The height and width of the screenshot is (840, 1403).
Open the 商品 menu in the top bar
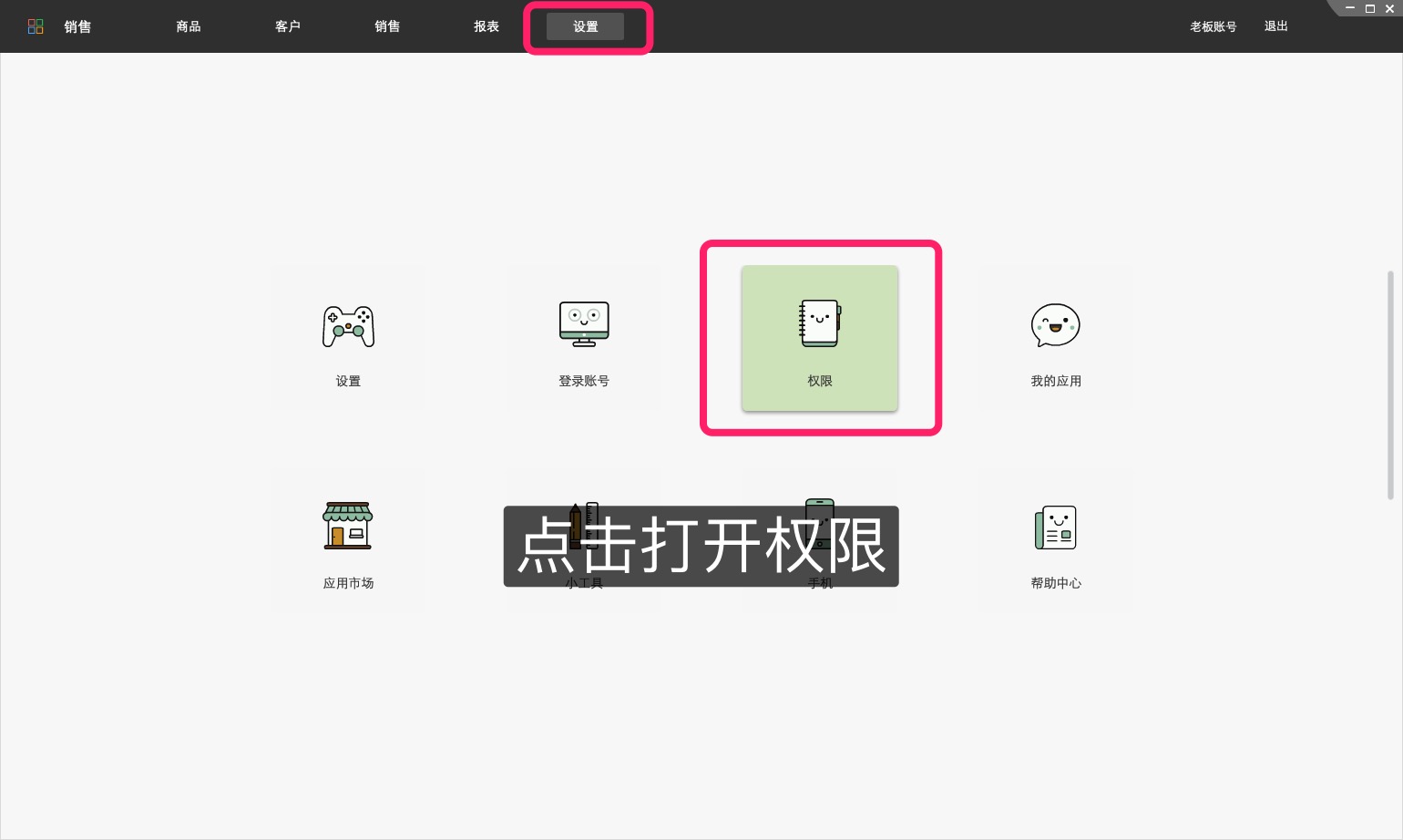[x=189, y=26]
